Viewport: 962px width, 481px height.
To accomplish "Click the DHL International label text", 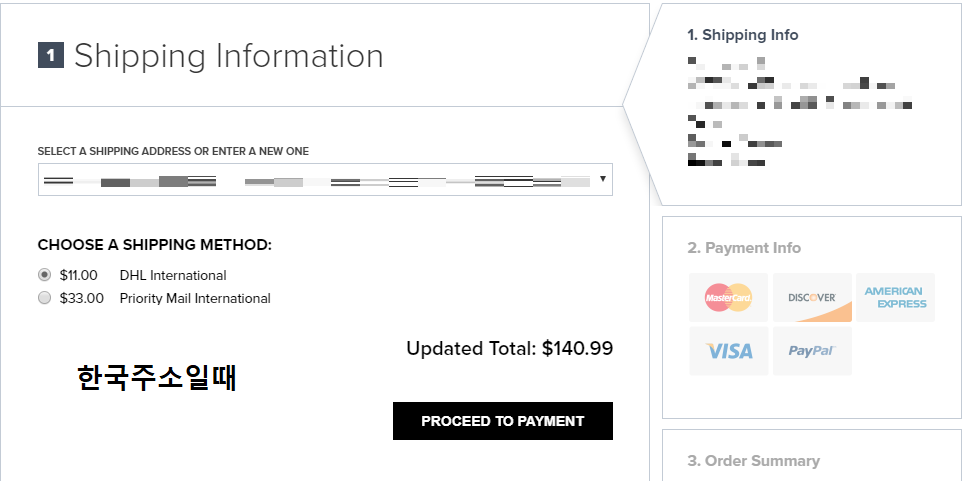I will point(173,275).
